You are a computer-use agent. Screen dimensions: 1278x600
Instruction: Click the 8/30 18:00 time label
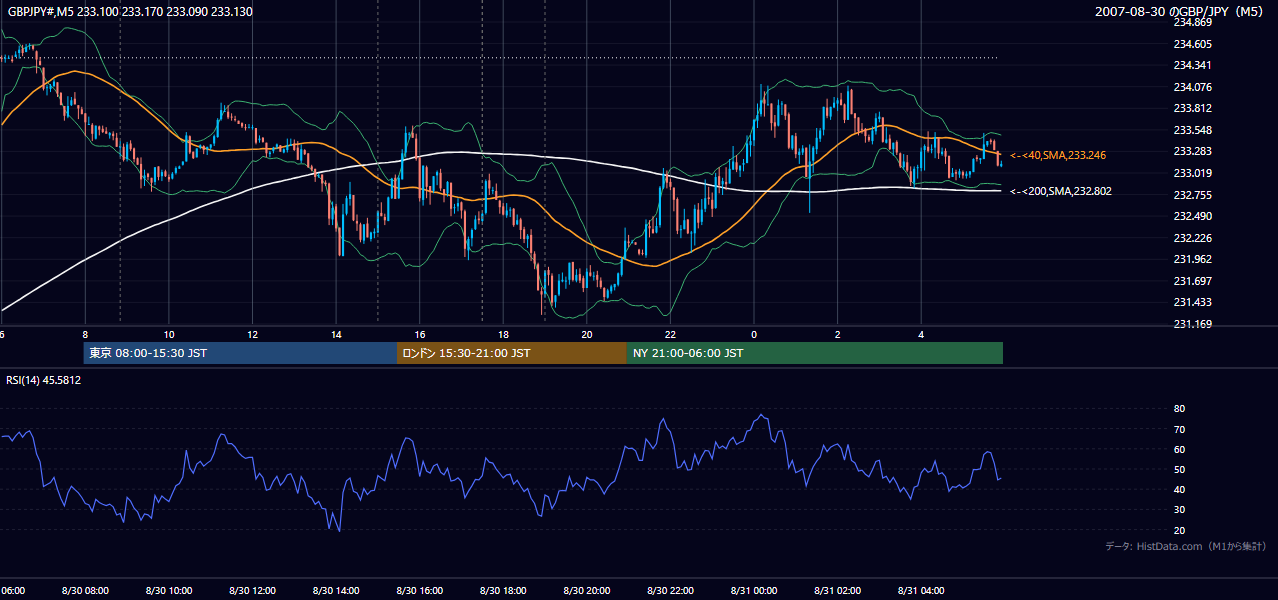(x=503, y=590)
